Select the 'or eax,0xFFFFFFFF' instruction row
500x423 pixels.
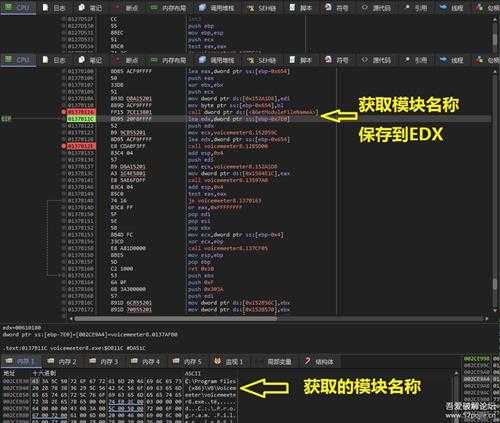coord(214,207)
